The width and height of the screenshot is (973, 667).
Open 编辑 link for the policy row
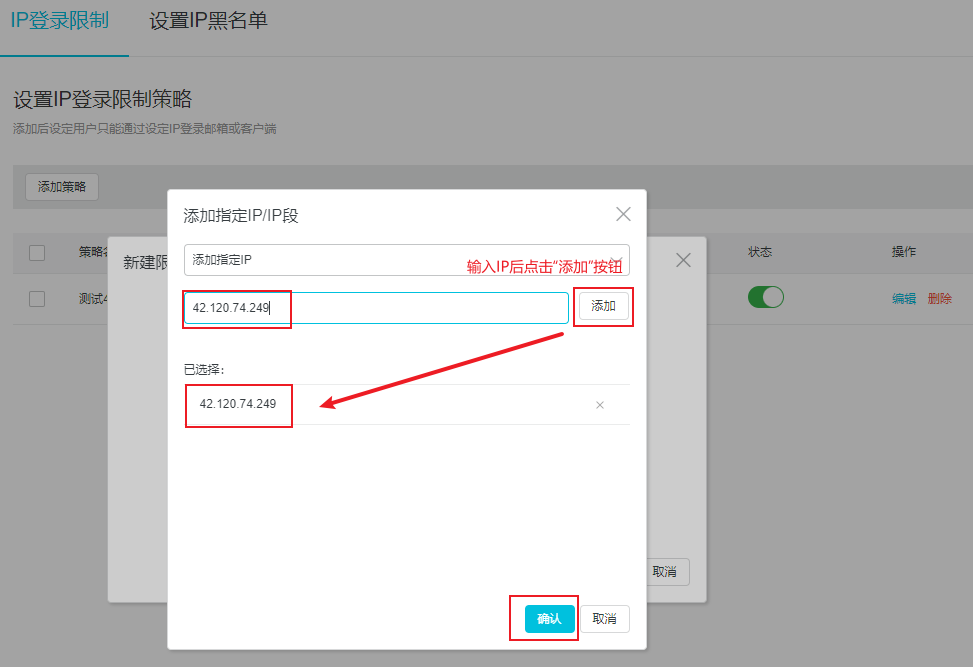904,298
